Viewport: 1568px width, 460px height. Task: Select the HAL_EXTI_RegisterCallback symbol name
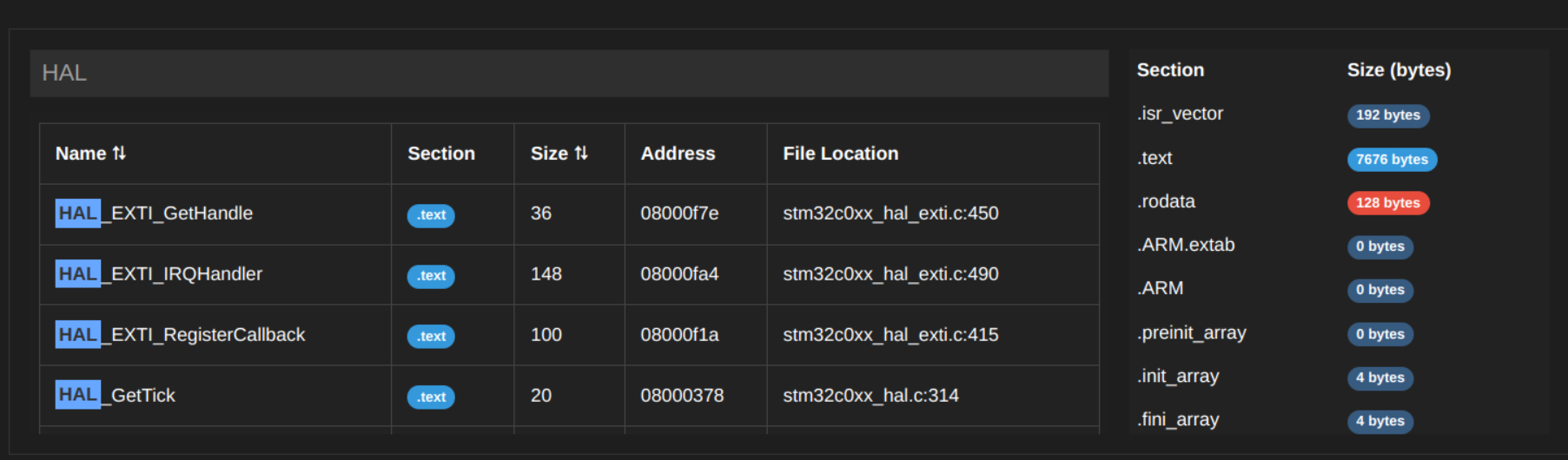[x=181, y=335]
